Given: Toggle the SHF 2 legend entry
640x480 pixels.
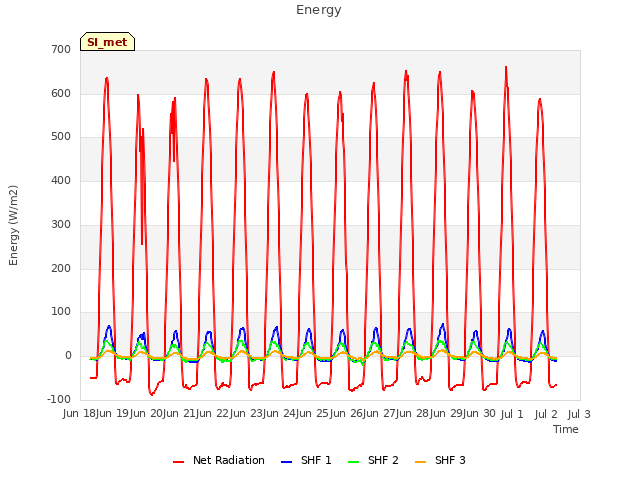Looking at the screenshot, I should tap(373, 460).
